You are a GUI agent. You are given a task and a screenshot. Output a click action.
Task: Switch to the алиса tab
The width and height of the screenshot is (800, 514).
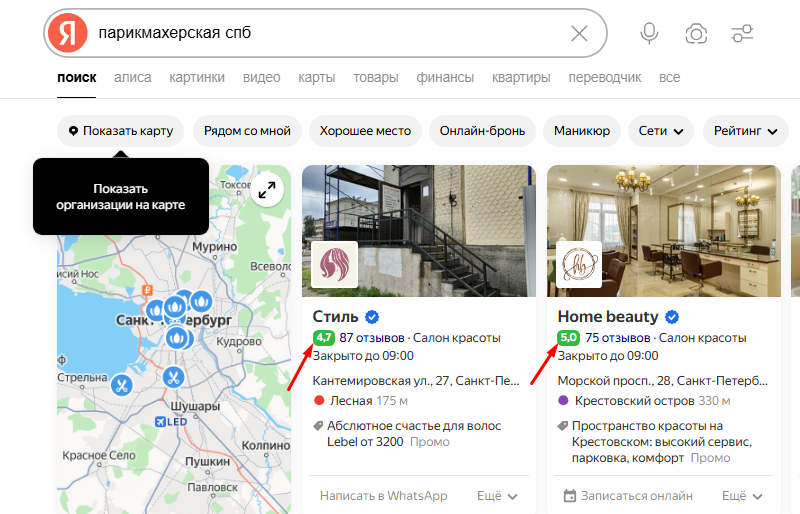click(x=133, y=78)
